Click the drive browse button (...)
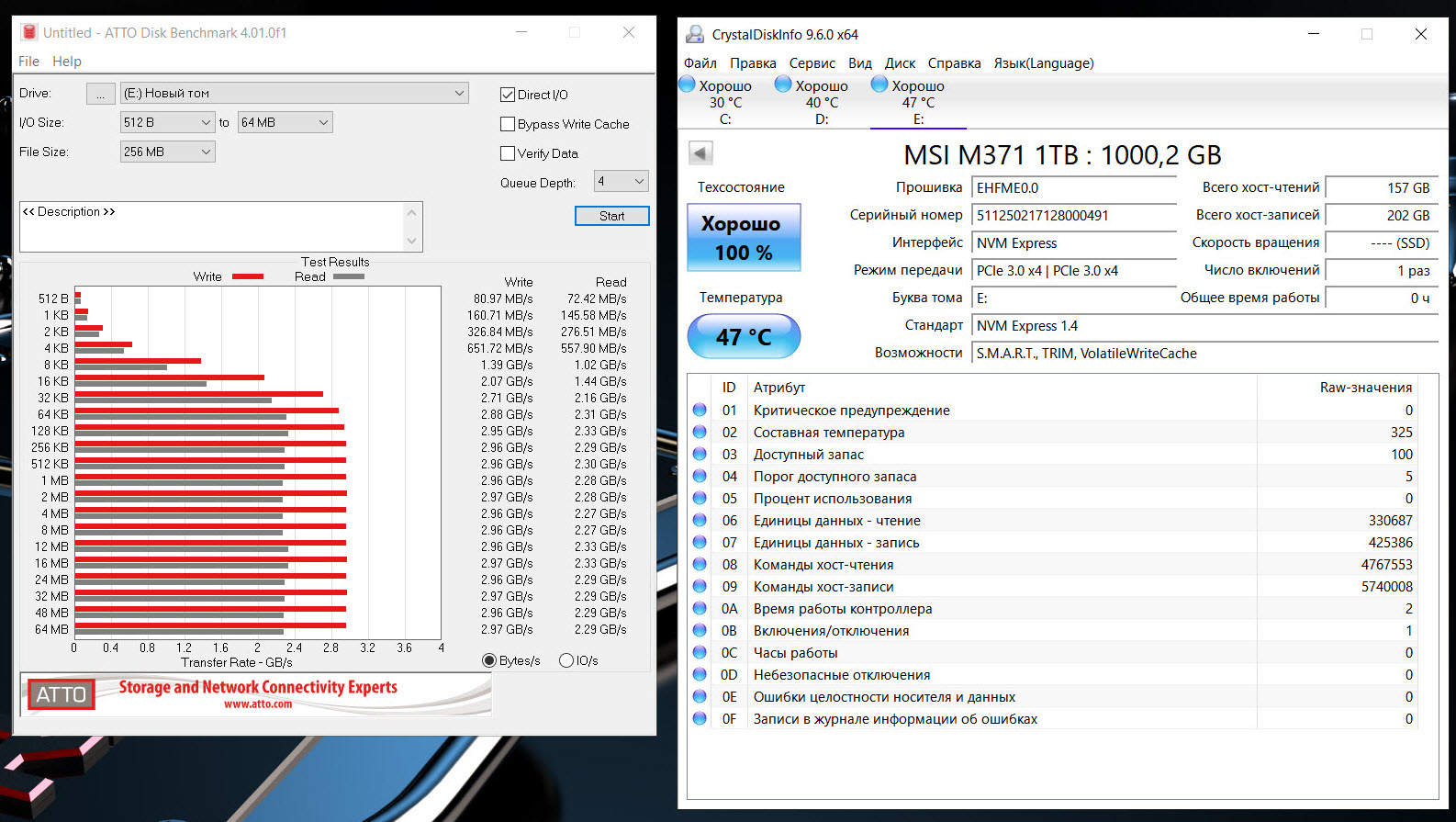The image size is (1456, 822). pyautogui.click(x=101, y=94)
